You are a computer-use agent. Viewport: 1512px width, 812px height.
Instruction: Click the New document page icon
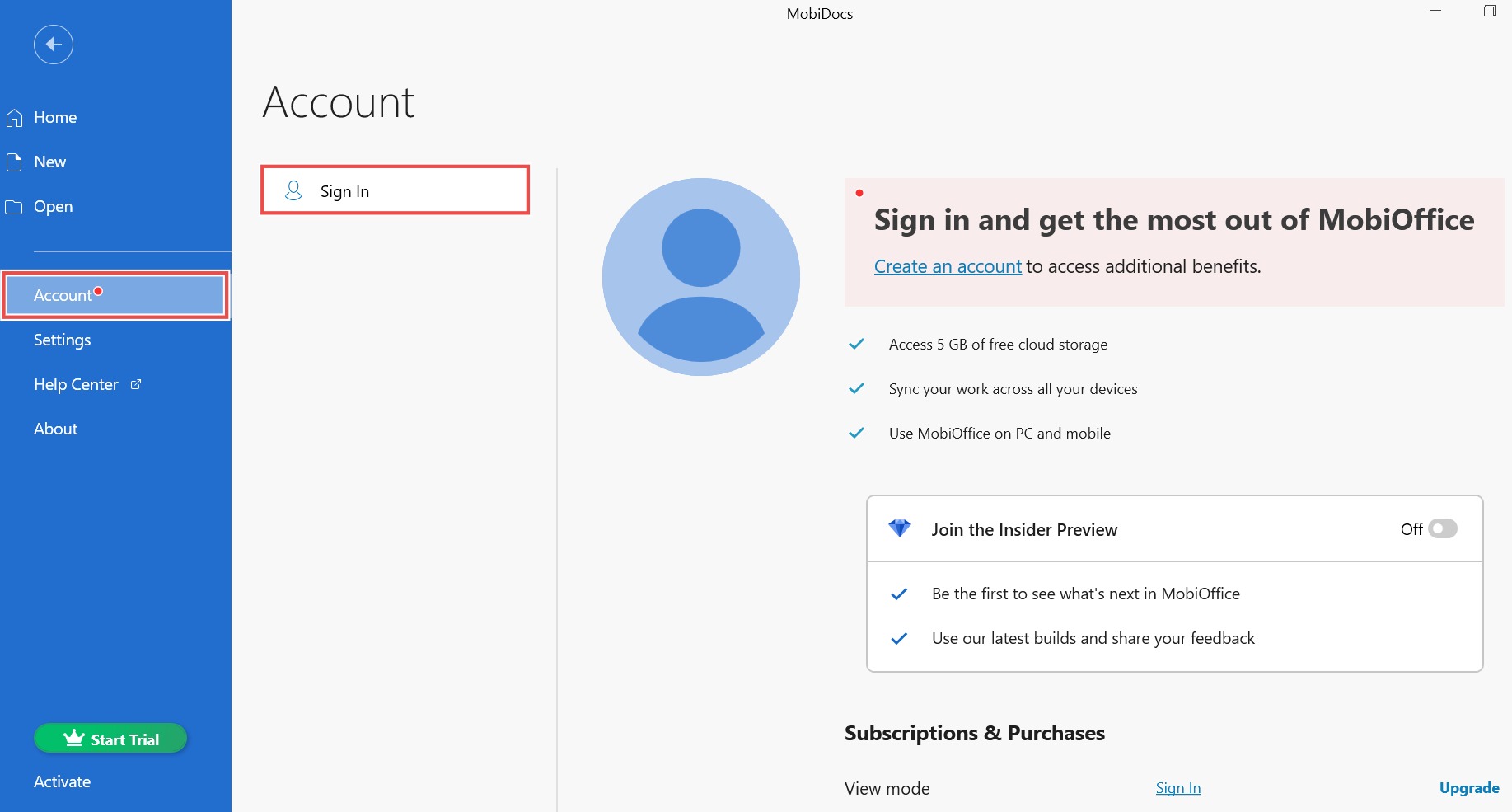tap(14, 162)
